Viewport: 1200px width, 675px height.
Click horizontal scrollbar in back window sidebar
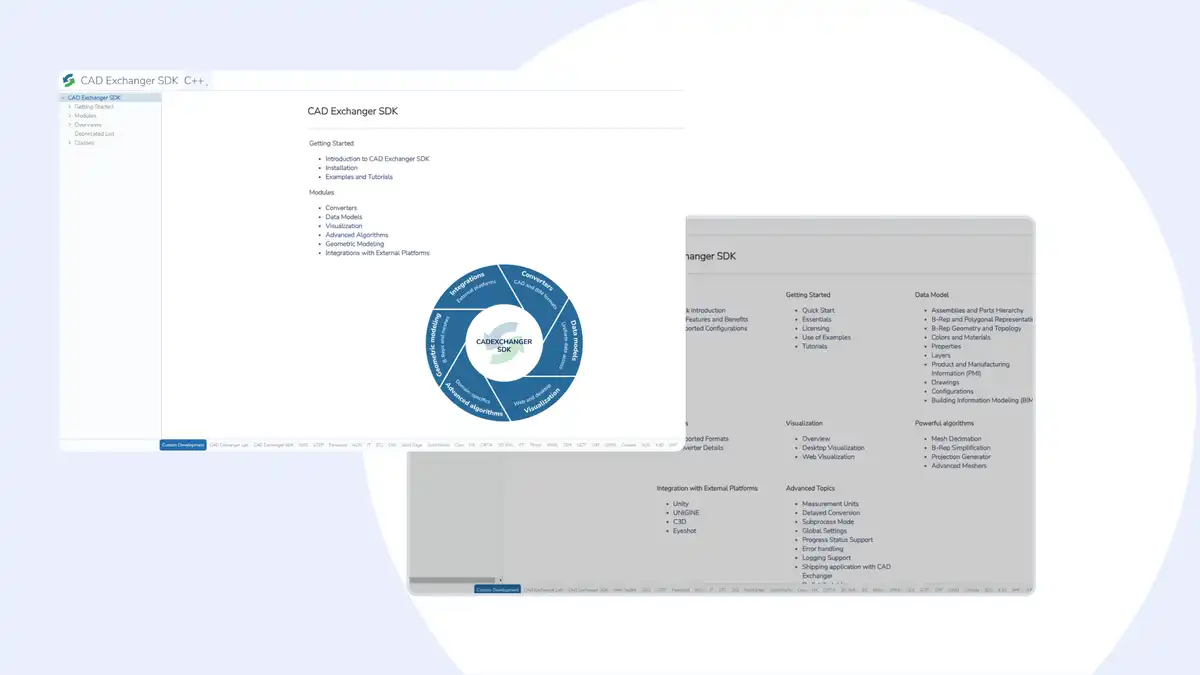[452, 580]
